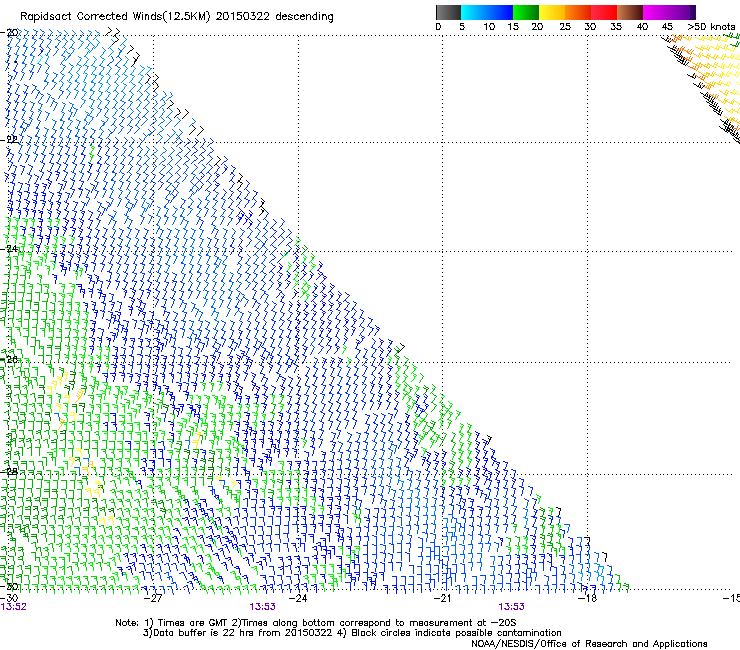This screenshot has height=650, width=740.
Task: Select the "-18" longitude axis label
Action: point(588,598)
